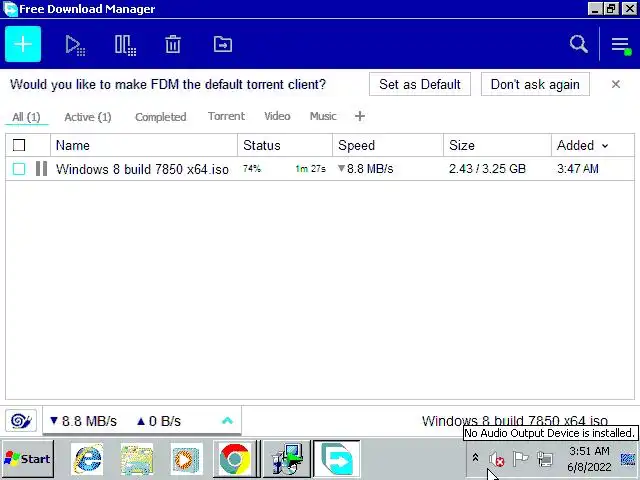Click the network tray icon
The height and width of the screenshot is (480, 640).
(544, 459)
